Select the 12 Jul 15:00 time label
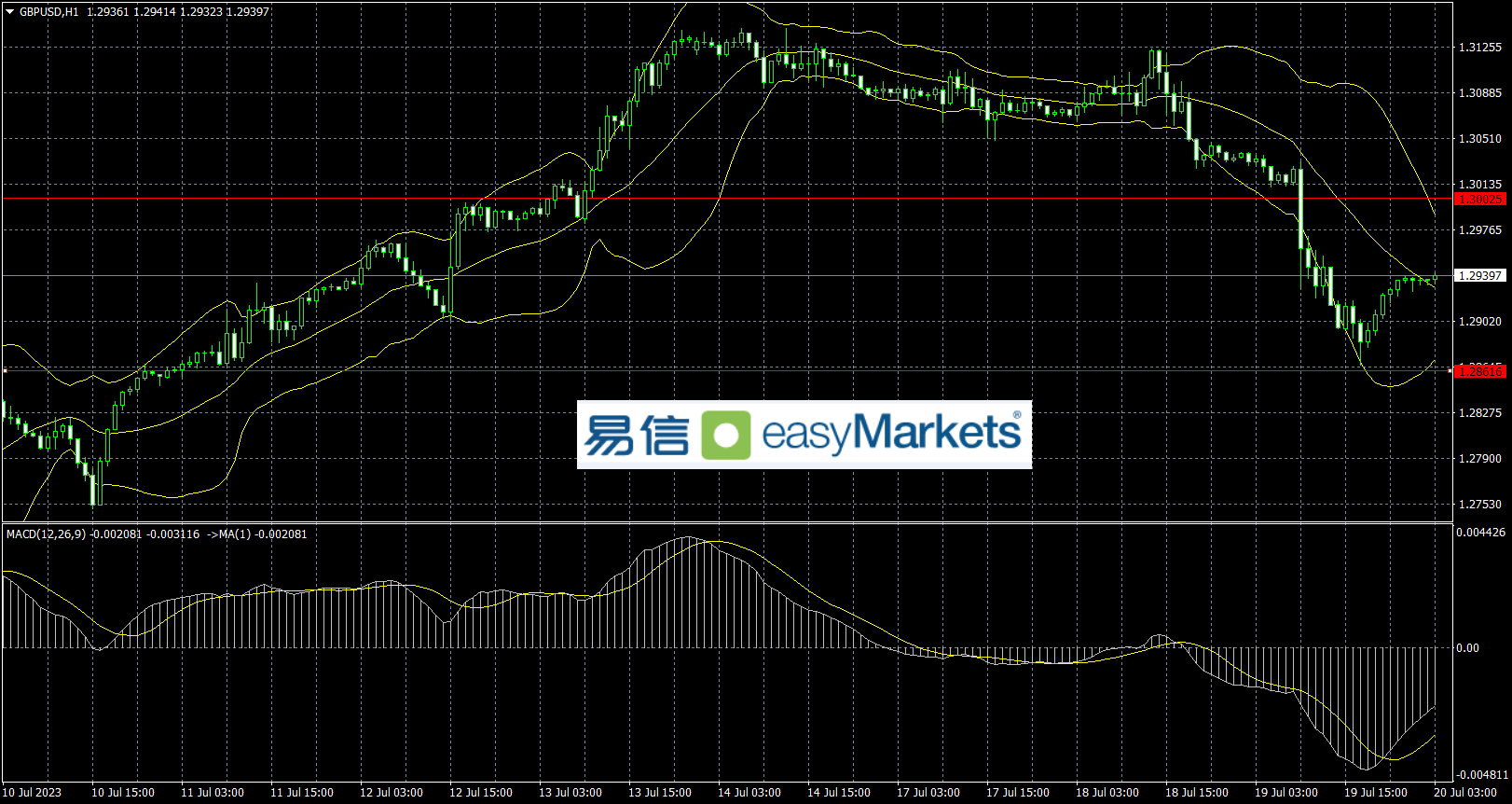Image resolution: width=1512 pixels, height=804 pixels. pos(481,793)
